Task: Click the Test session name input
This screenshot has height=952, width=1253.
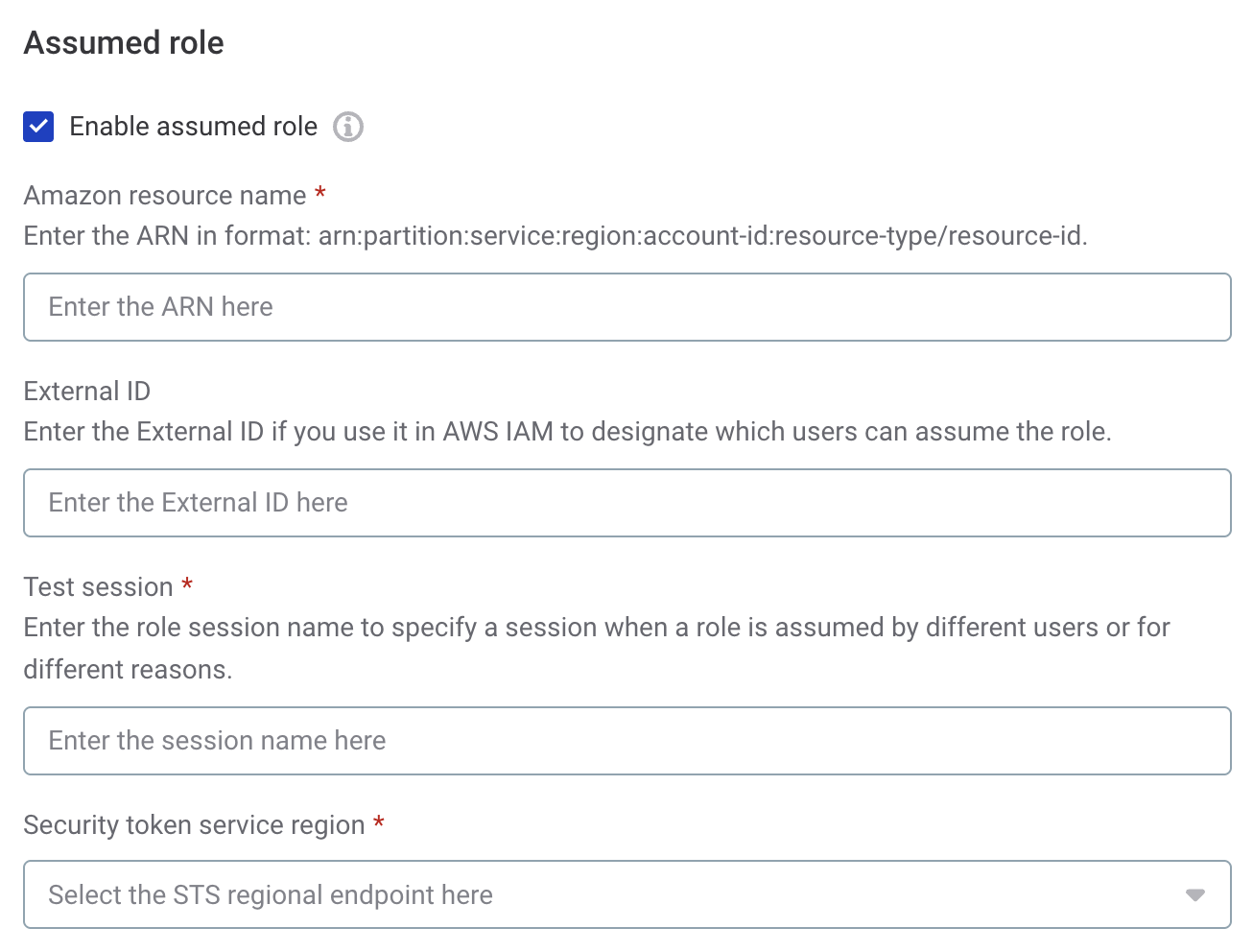Action: click(x=627, y=741)
